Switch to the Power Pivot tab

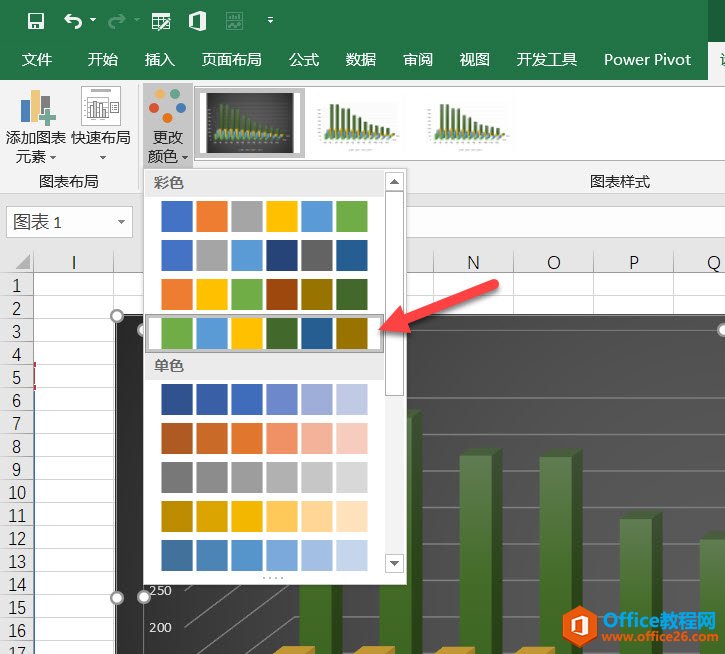click(647, 60)
